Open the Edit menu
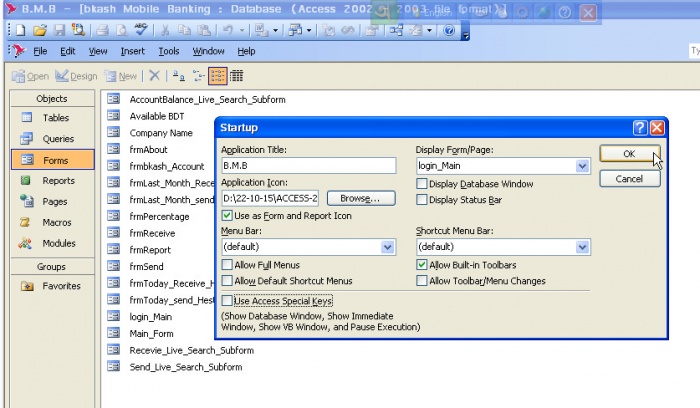Screen dimensions: 700x408 tap(67, 51)
